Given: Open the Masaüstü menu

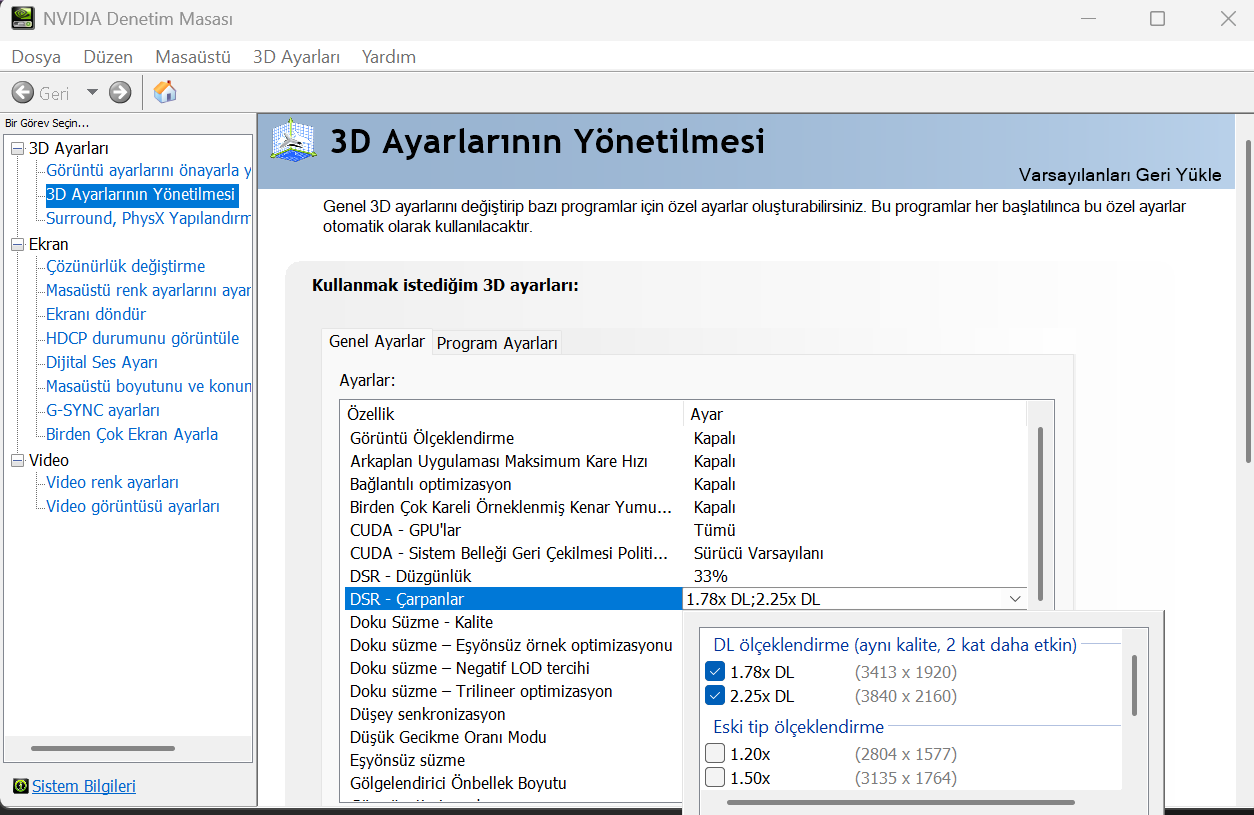Looking at the screenshot, I should pos(193,57).
